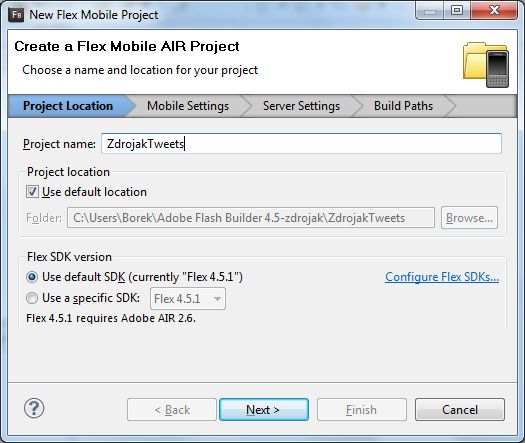Viewport: 525px width, 443px height.
Task: Click the Finish button
Action: click(362, 410)
